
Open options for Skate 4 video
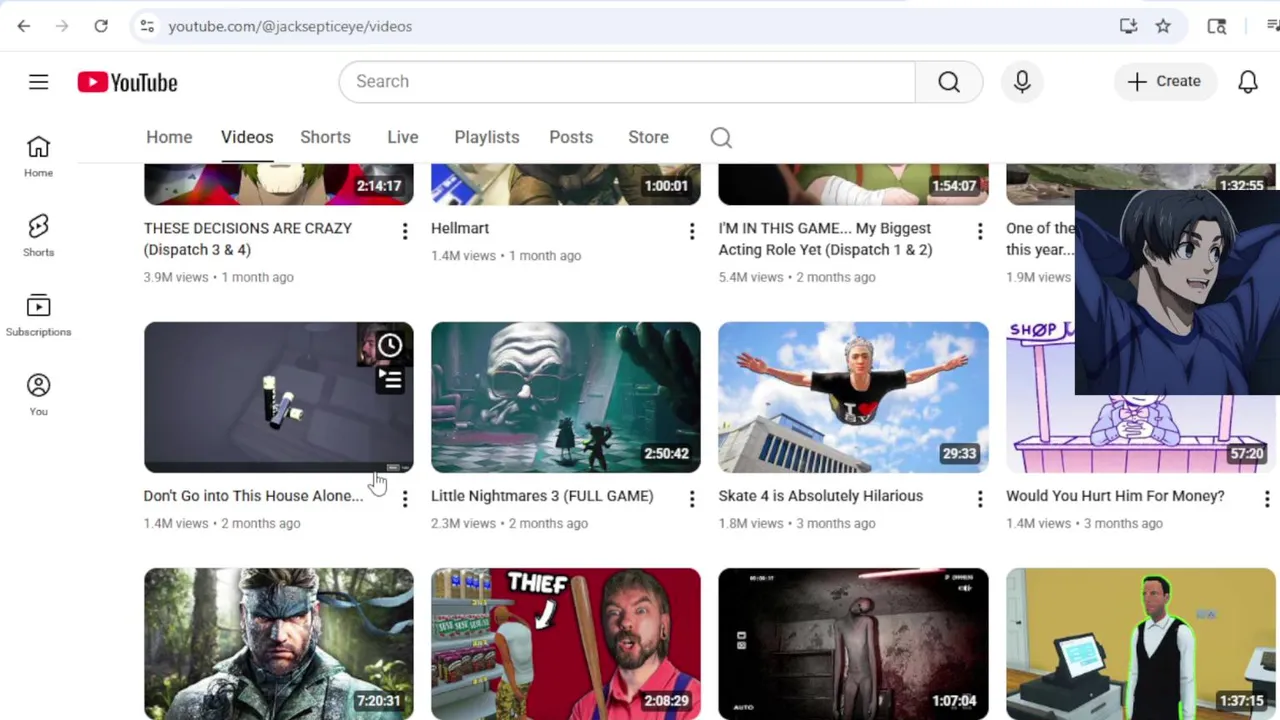pyautogui.click(x=979, y=499)
